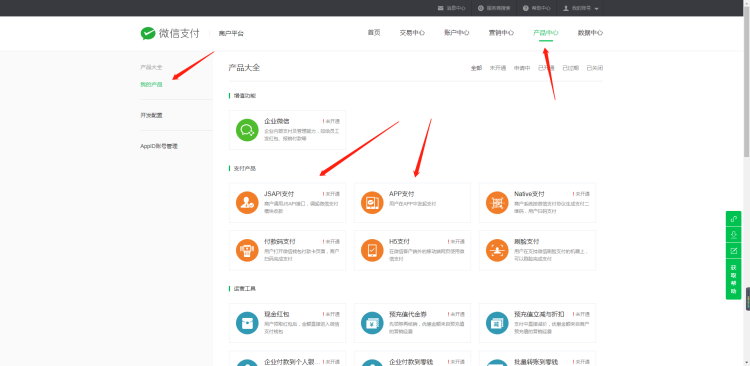This screenshot has height=366, width=750.
Task: Click the download icon in green sidebar
Action: click(x=733, y=235)
